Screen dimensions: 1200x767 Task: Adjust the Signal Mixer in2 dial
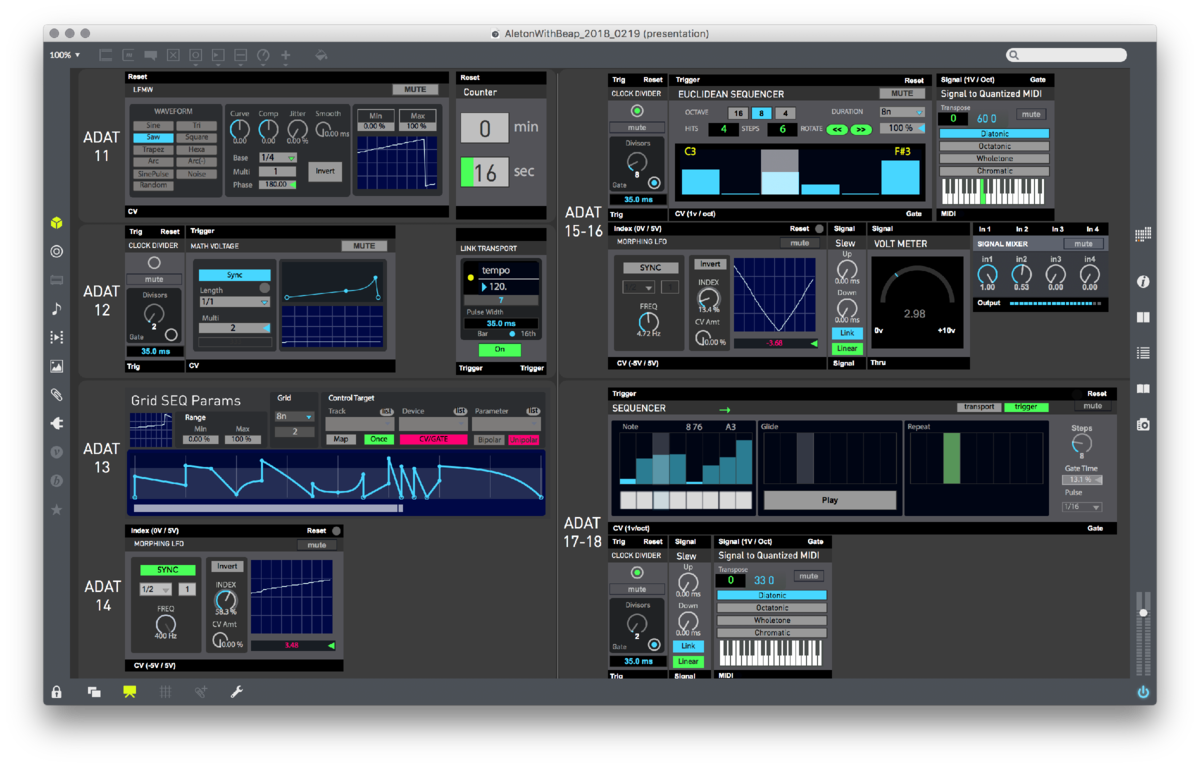click(1021, 274)
